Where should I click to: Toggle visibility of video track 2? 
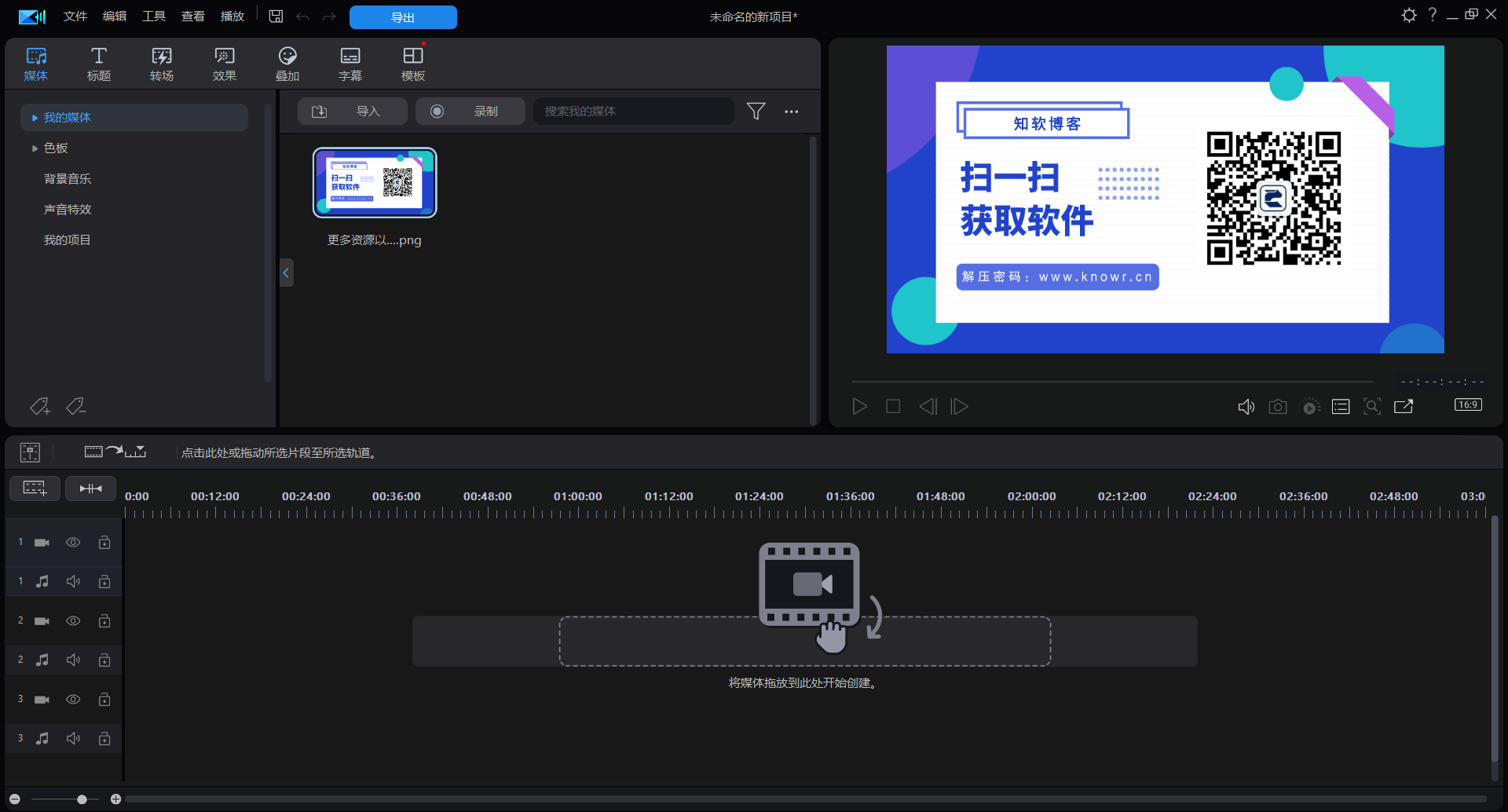(x=73, y=621)
